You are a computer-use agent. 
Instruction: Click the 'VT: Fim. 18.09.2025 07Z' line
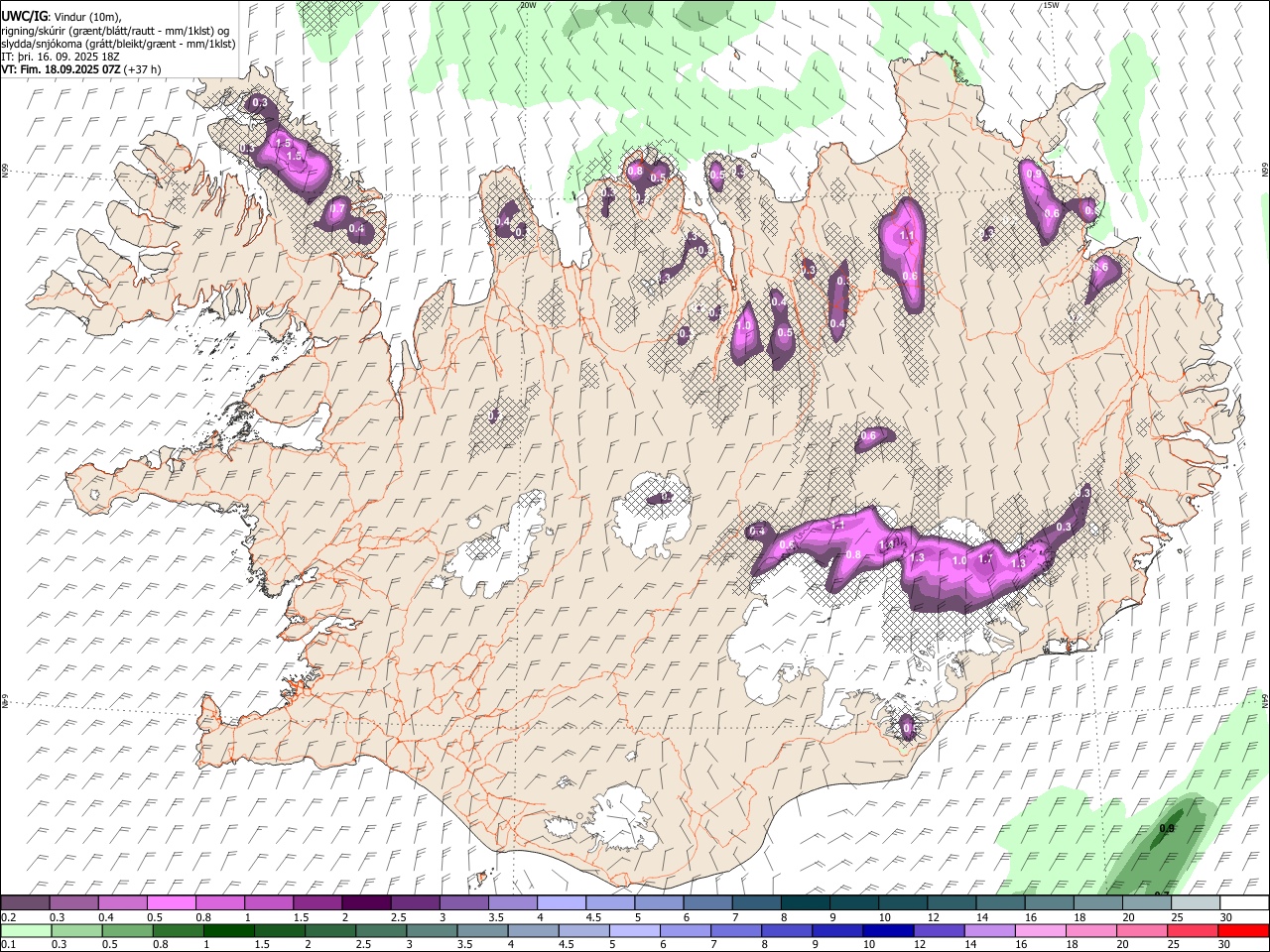(x=61, y=69)
